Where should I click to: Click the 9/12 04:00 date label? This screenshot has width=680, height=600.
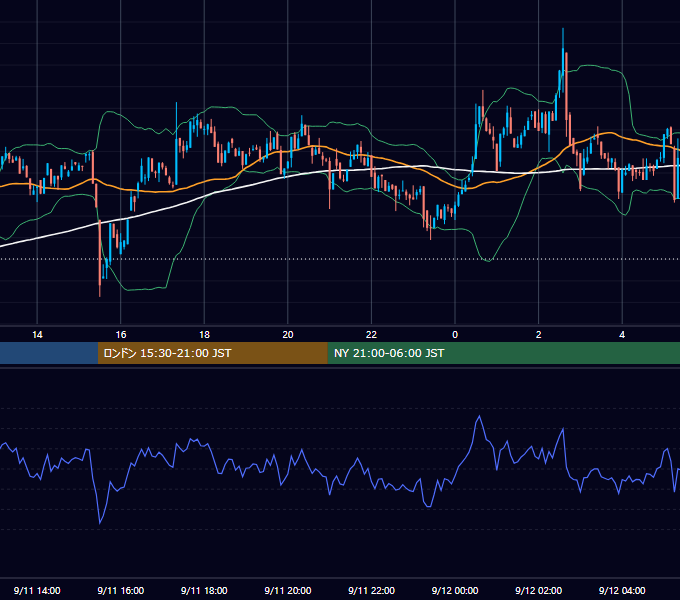(622, 590)
